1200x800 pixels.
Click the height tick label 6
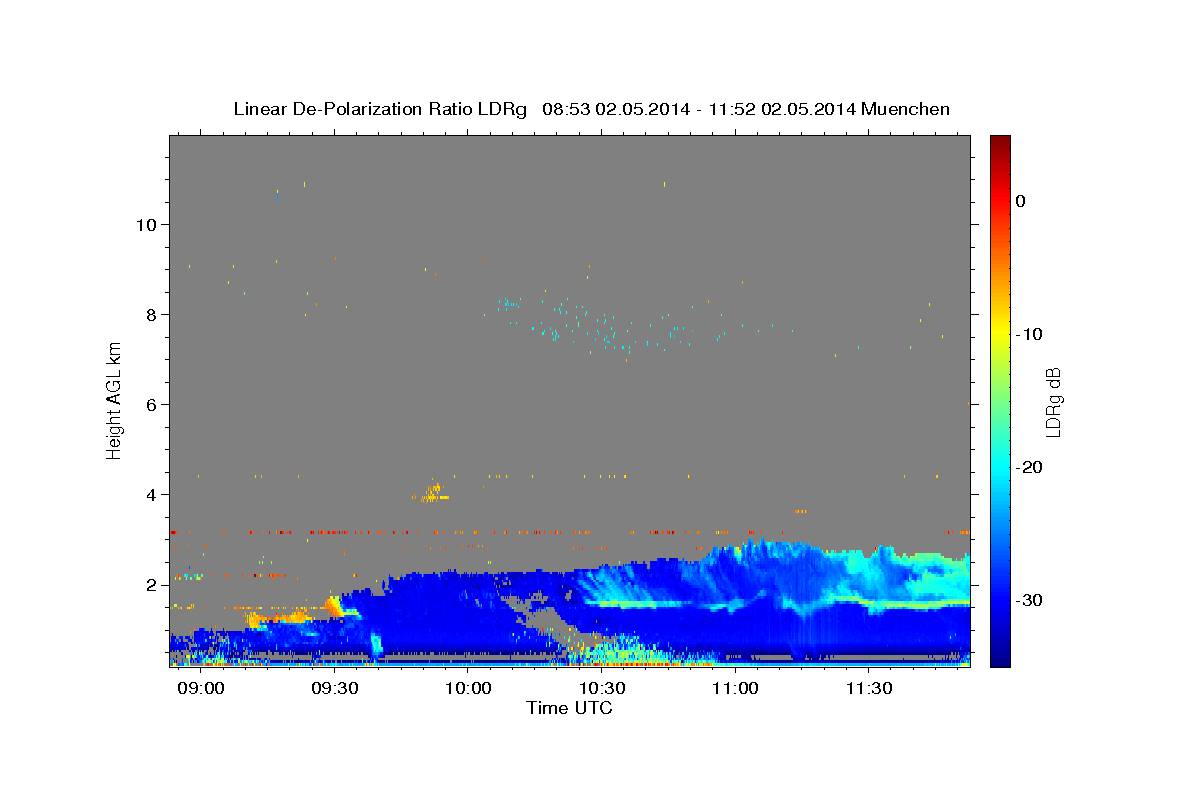pyautogui.click(x=152, y=404)
